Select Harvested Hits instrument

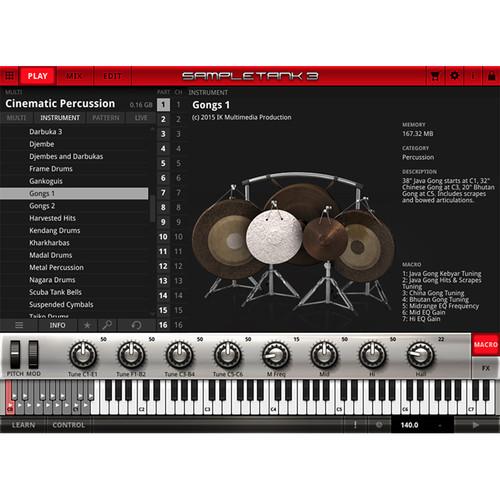pyautogui.click(x=74, y=218)
